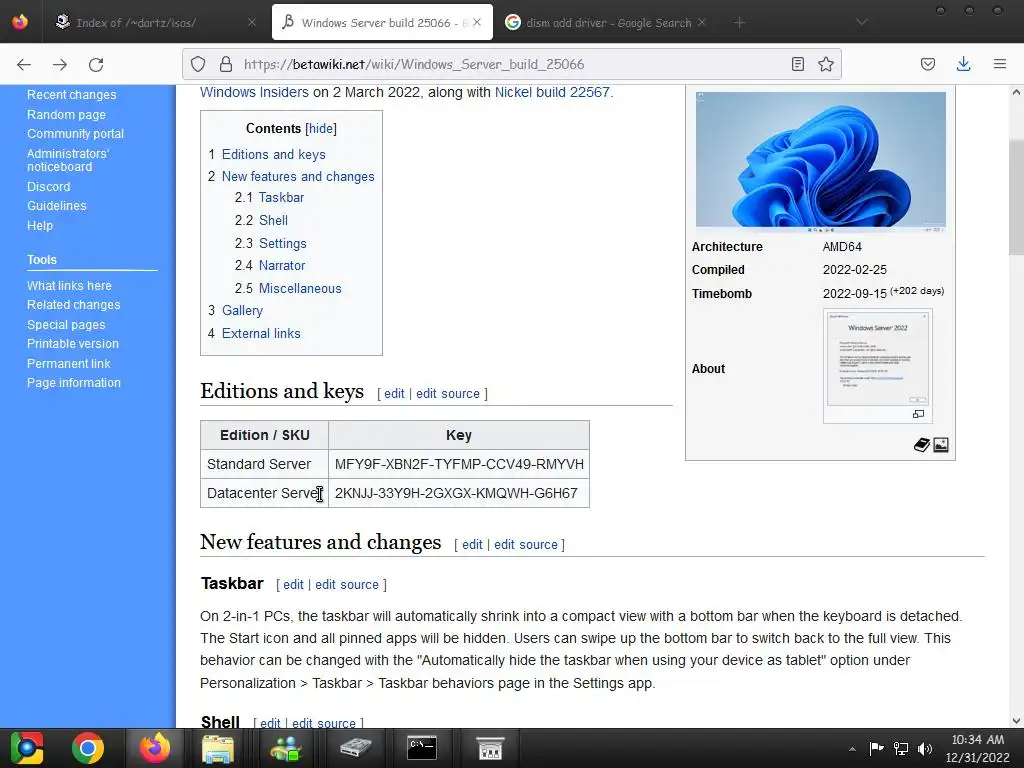Open the command prompt taskbar icon
Viewport: 1024px width, 768px height.
coord(422,748)
